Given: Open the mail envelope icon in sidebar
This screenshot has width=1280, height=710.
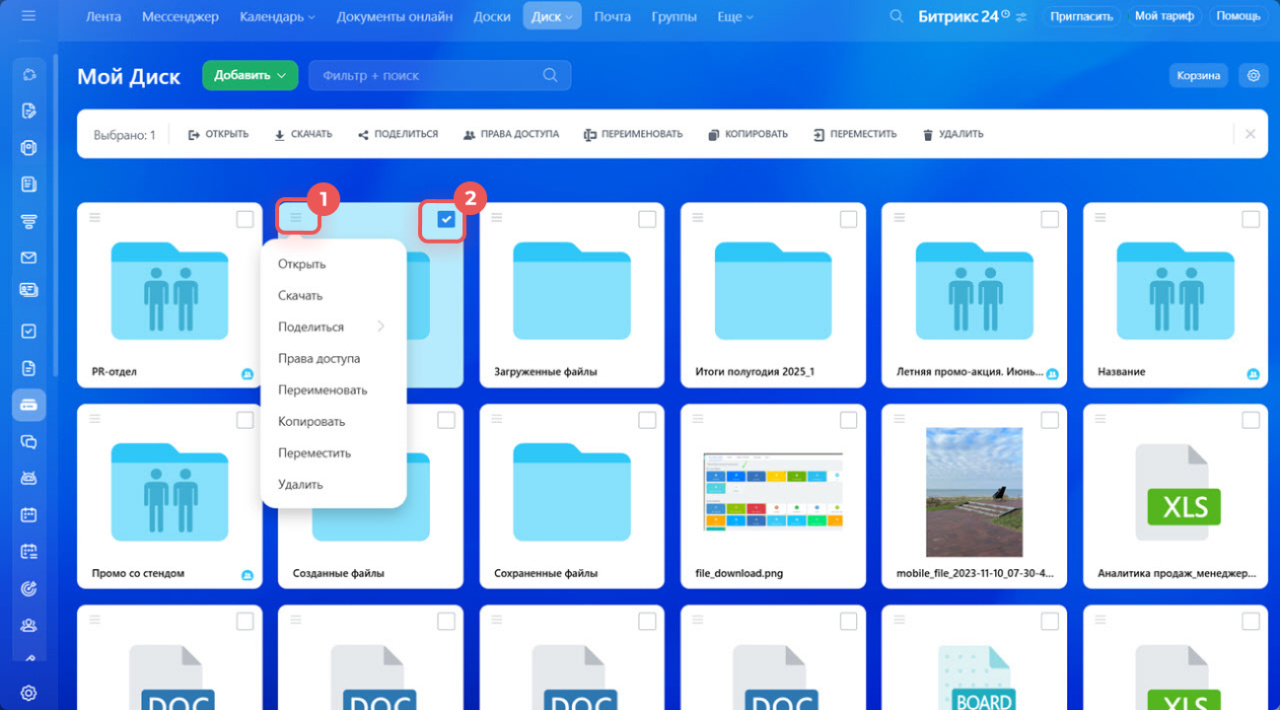Looking at the screenshot, I should pos(29,258).
